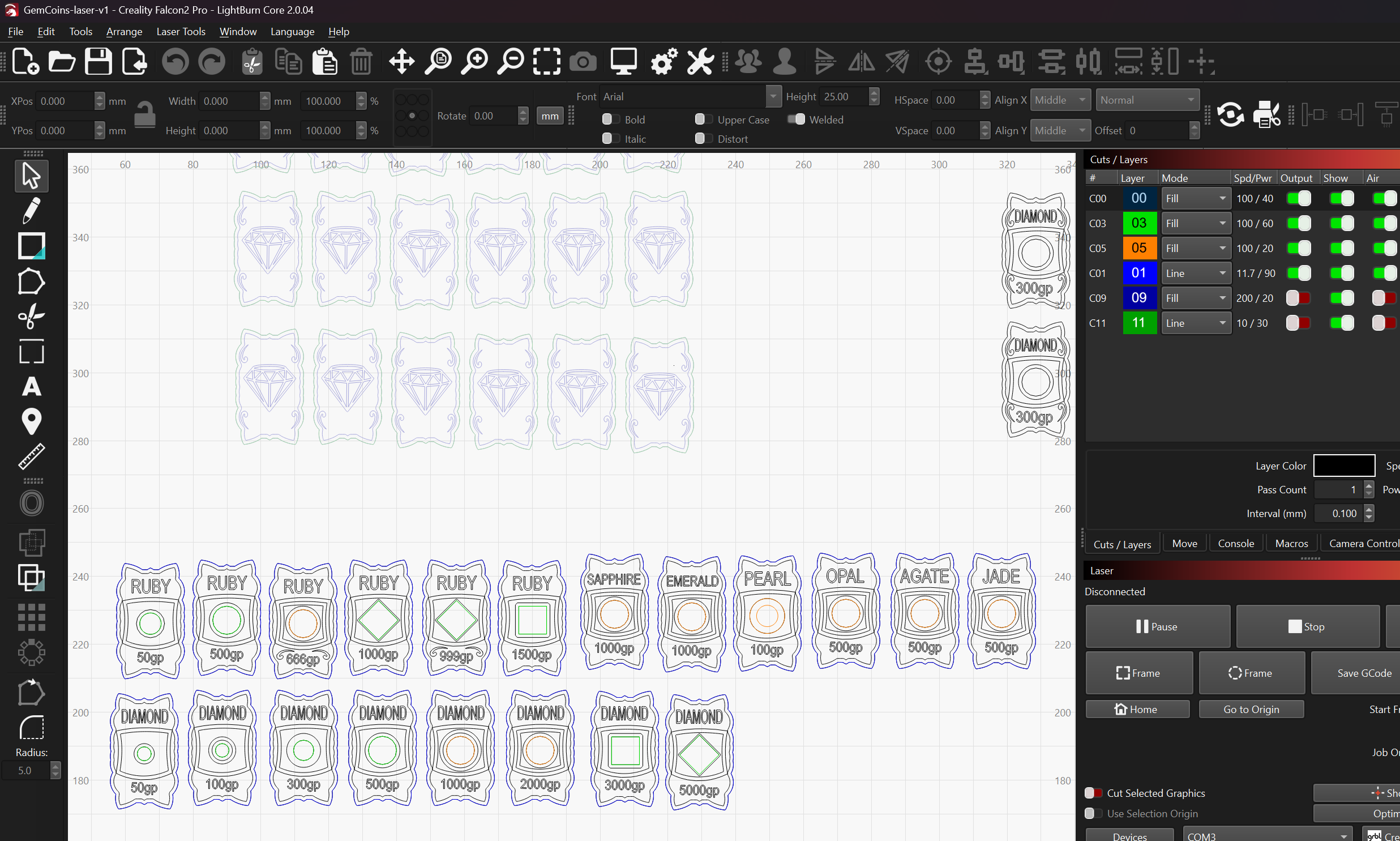This screenshot has width=1400, height=841.
Task: Click the Stop button
Action: coord(1307,626)
